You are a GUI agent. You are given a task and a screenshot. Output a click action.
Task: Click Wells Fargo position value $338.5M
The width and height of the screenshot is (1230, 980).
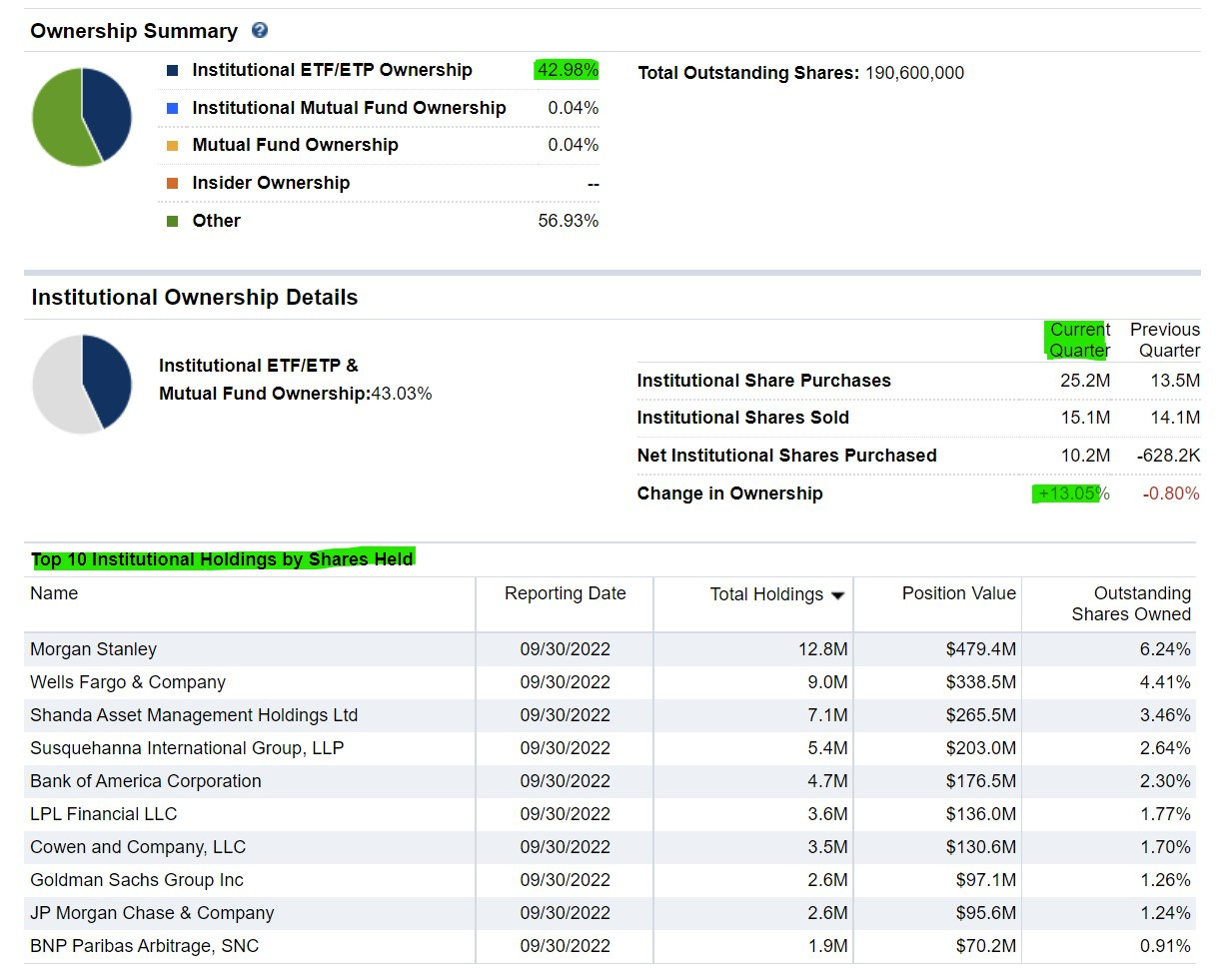click(x=981, y=682)
